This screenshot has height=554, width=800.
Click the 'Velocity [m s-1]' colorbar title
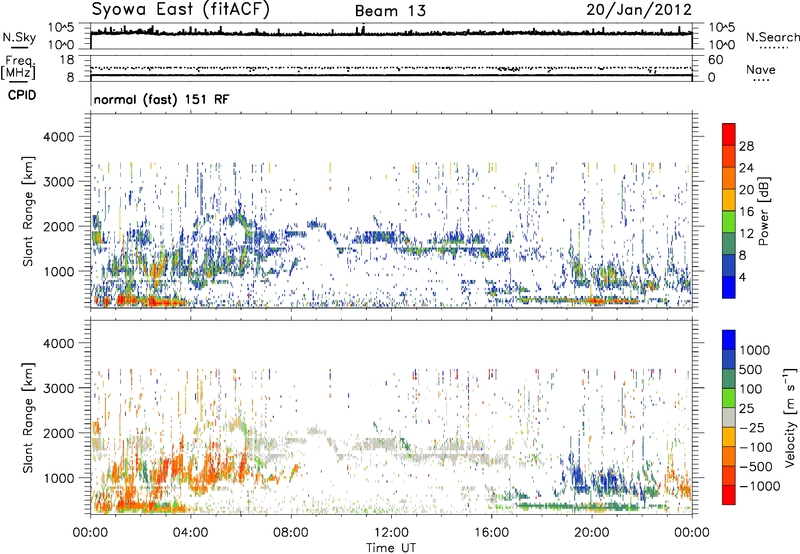click(790, 416)
